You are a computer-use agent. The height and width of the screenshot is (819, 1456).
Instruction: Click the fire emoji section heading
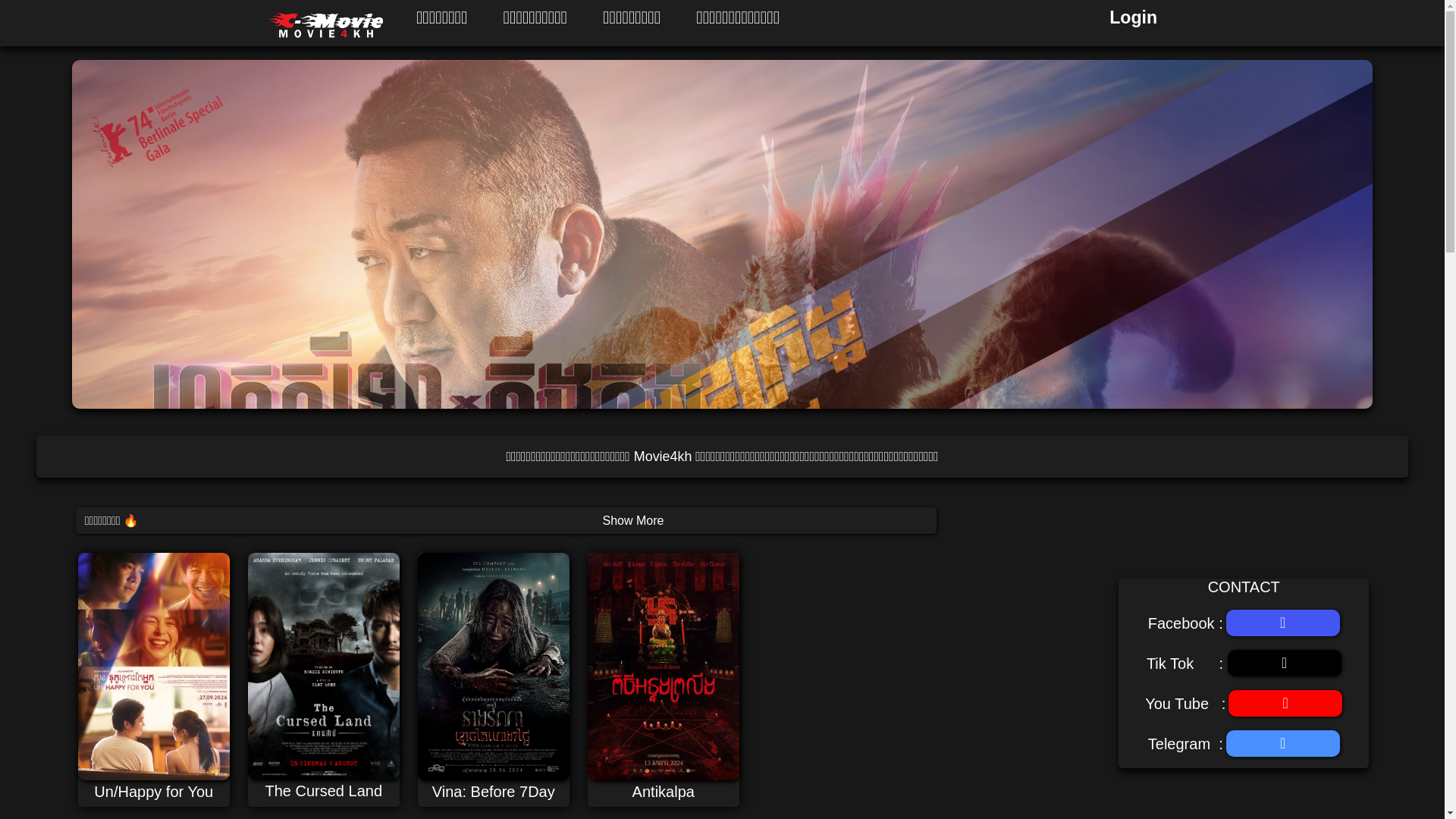[x=111, y=521]
